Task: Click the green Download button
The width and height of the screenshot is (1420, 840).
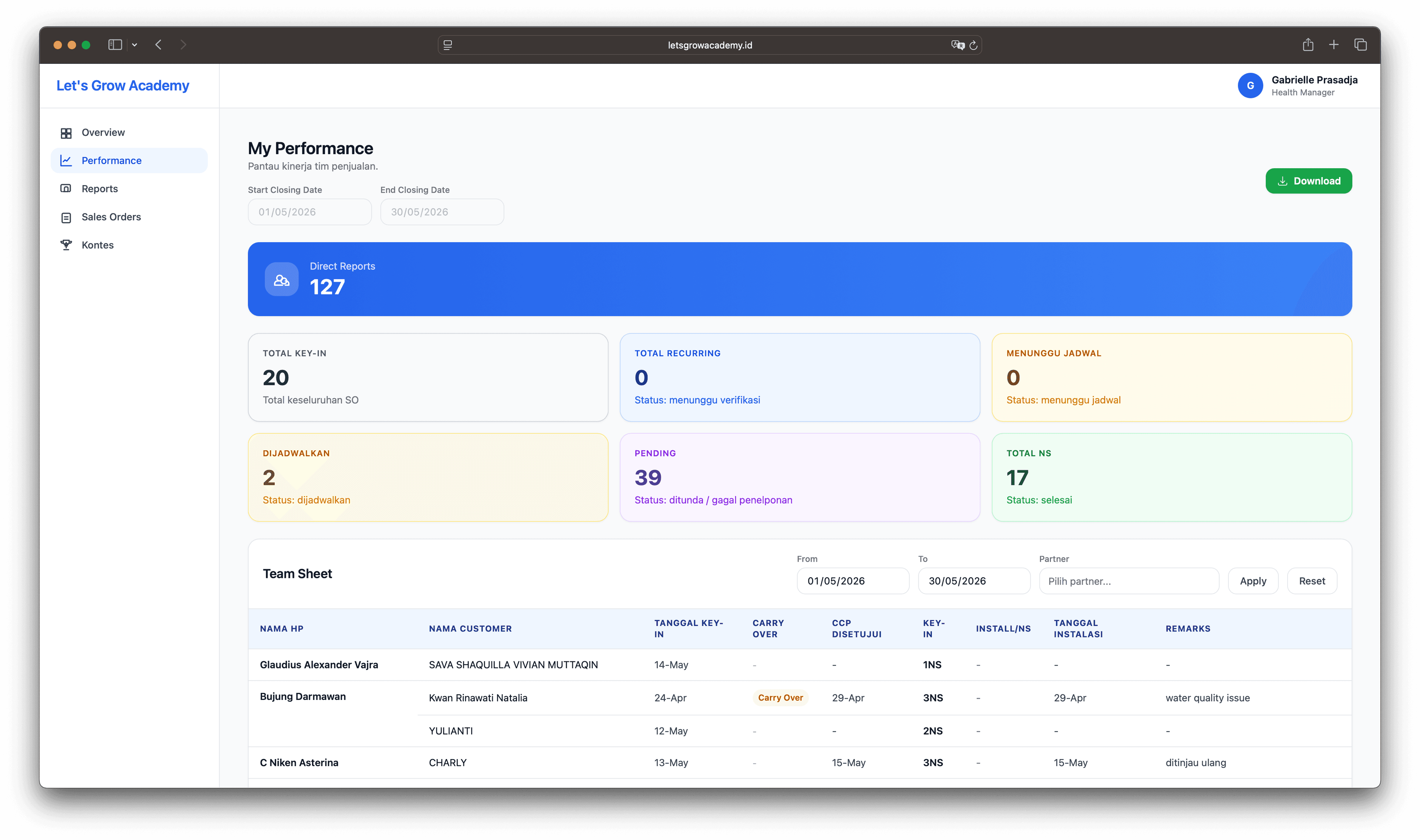Action: point(1308,181)
